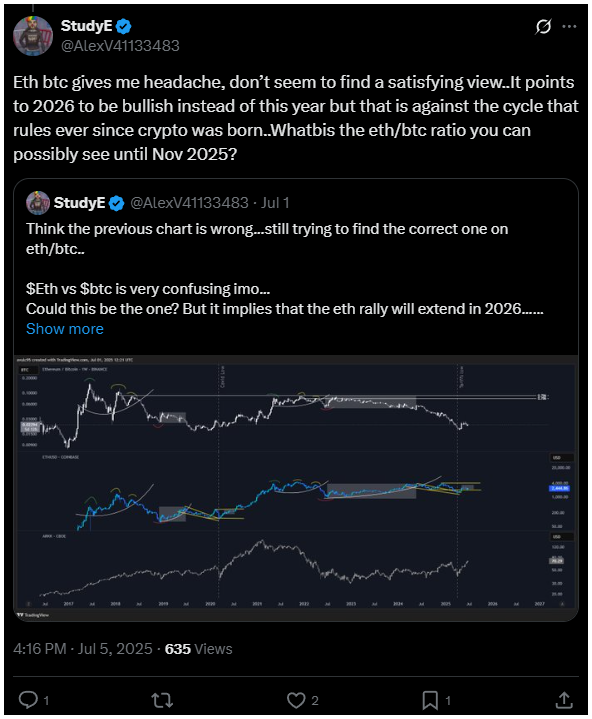Open the TradingView chart image
The height and width of the screenshot is (719, 592).
pyautogui.click(x=296, y=488)
